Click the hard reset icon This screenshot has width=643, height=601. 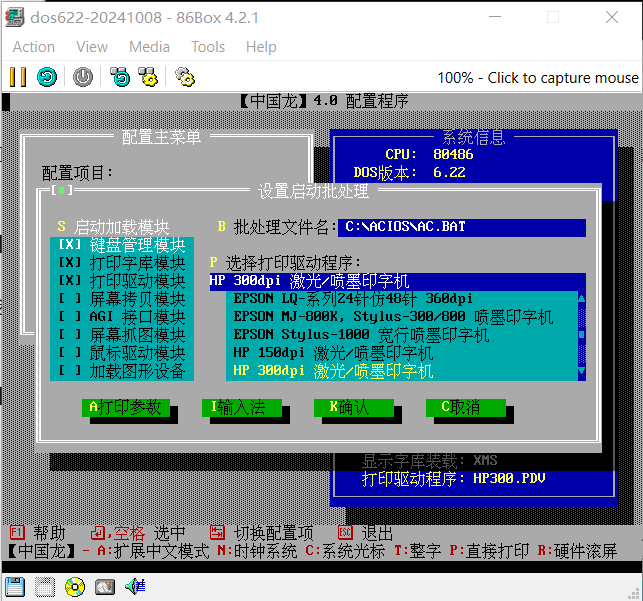point(47,77)
